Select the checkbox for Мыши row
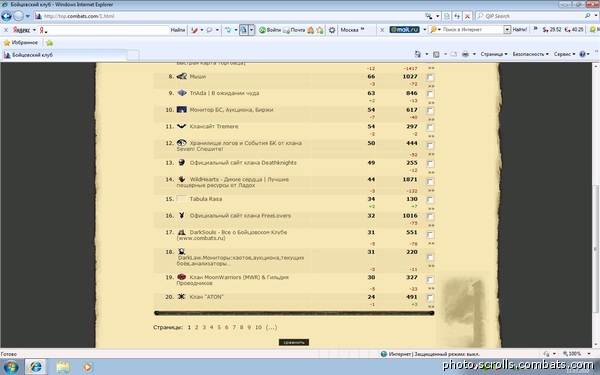 430,77
